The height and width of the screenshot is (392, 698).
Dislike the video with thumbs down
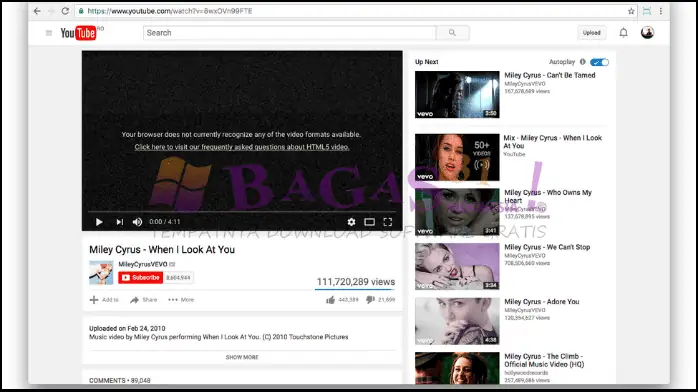[370, 300]
